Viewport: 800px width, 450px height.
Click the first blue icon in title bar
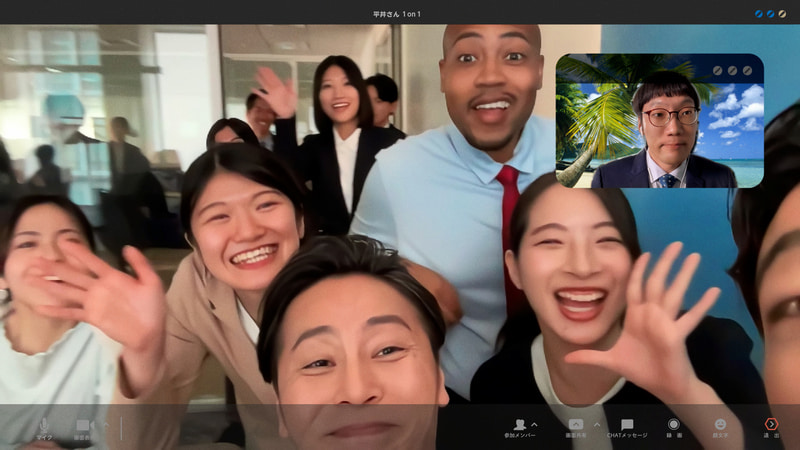tap(757, 13)
